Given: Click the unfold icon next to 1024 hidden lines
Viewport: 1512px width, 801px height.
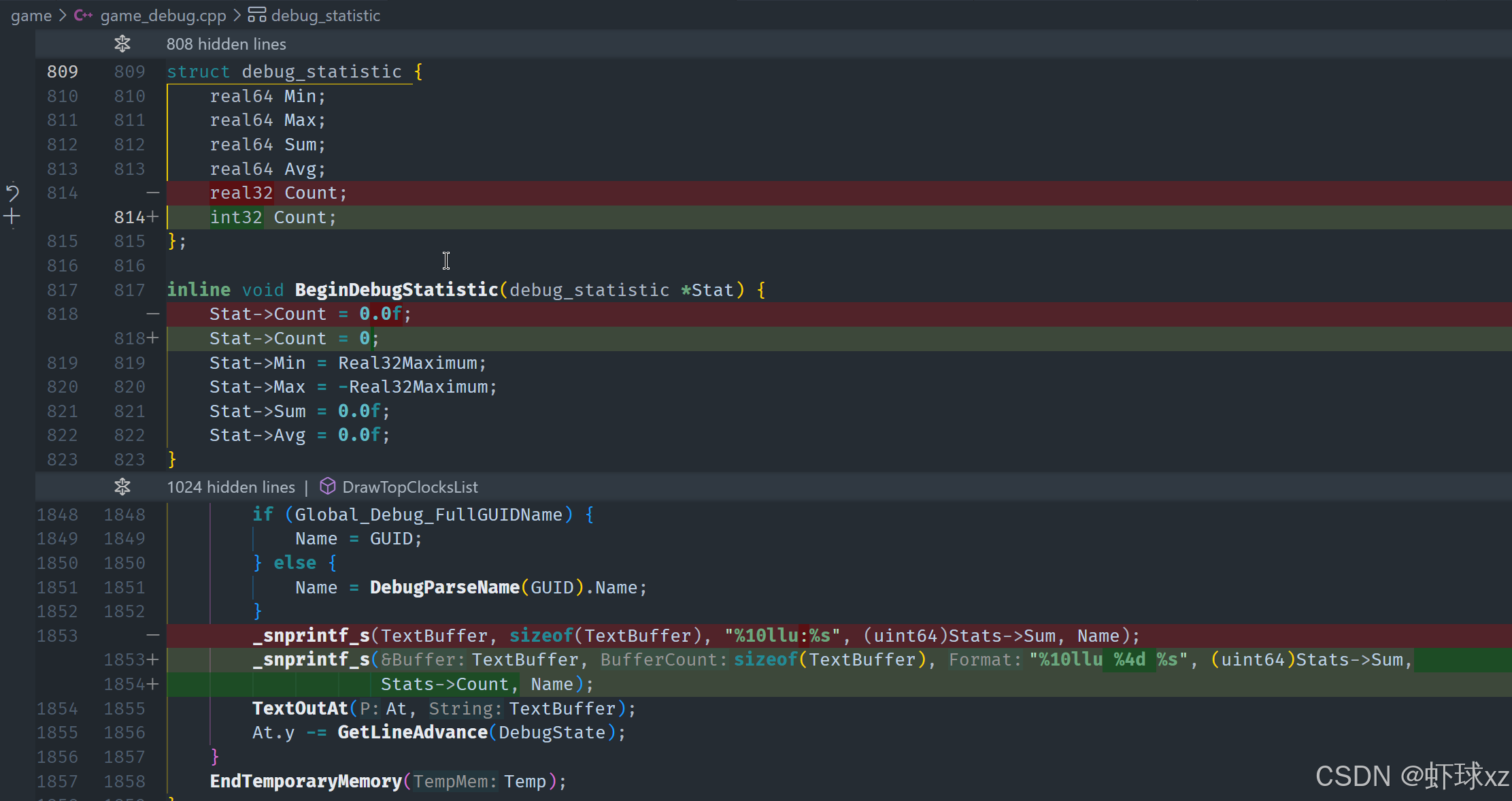Looking at the screenshot, I should (x=122, y=487).
